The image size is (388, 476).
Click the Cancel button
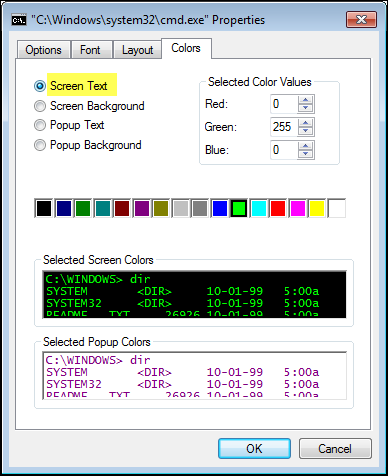point(335,449)
